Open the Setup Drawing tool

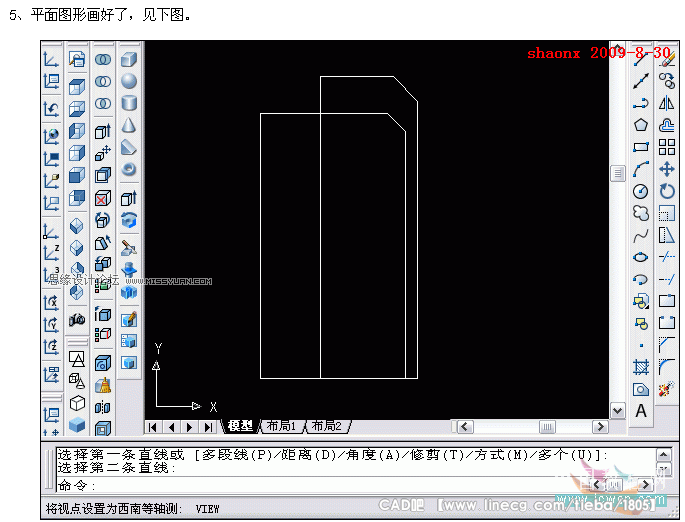128,319
